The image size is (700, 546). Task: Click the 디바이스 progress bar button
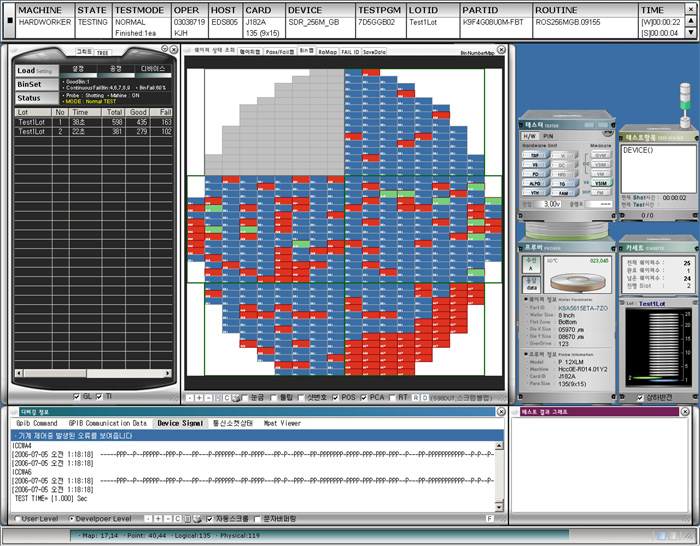[x=153, y=71]
